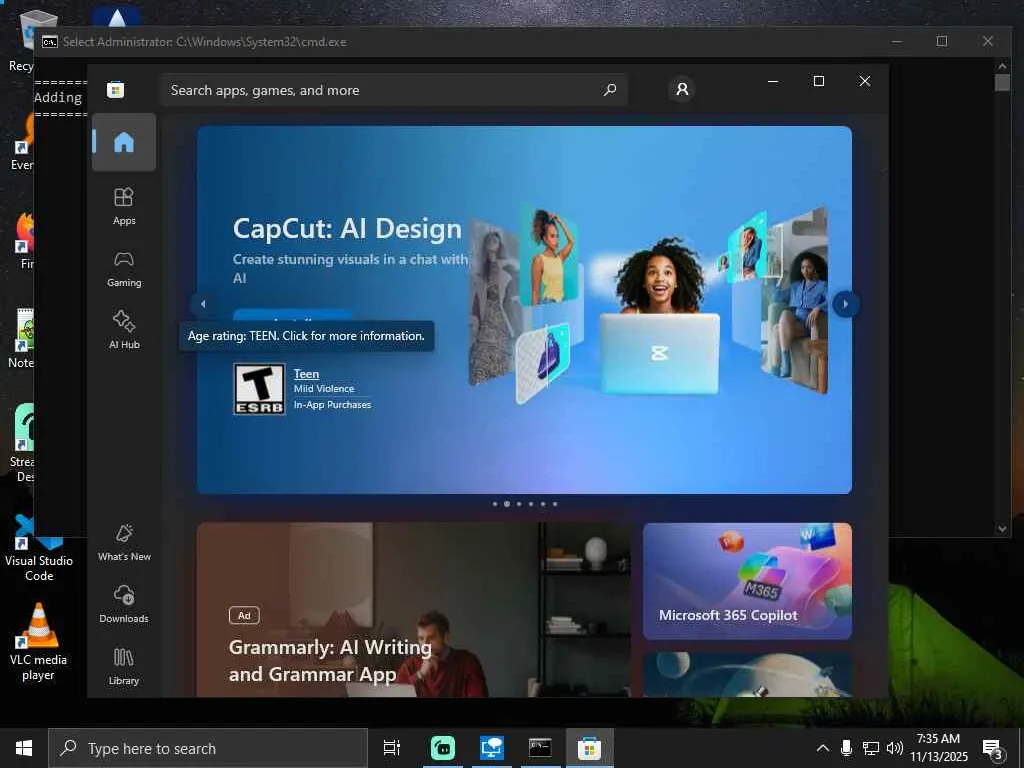The image size is (1024, 768).
Task: Open the Microsoft 365 Copilot card
Action: pos(747,581)
